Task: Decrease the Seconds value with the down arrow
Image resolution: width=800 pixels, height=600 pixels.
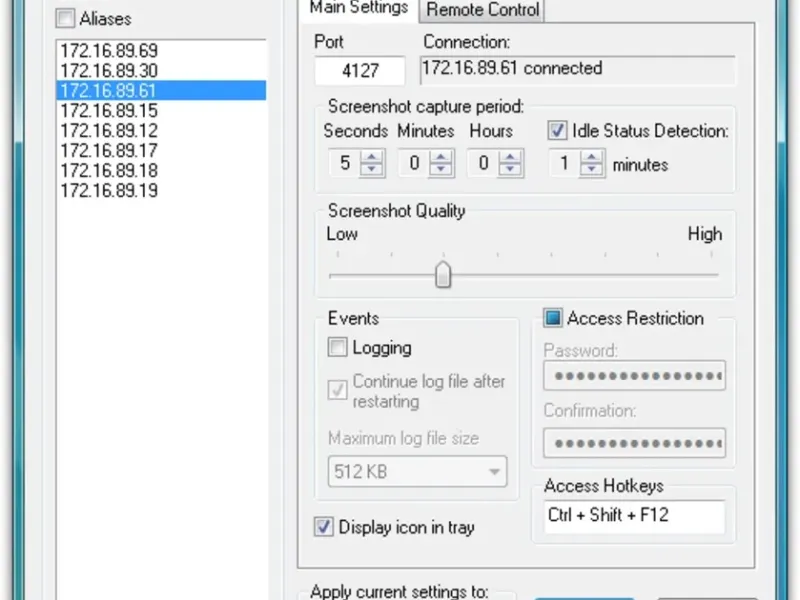Action: click(x=372, y=169)
